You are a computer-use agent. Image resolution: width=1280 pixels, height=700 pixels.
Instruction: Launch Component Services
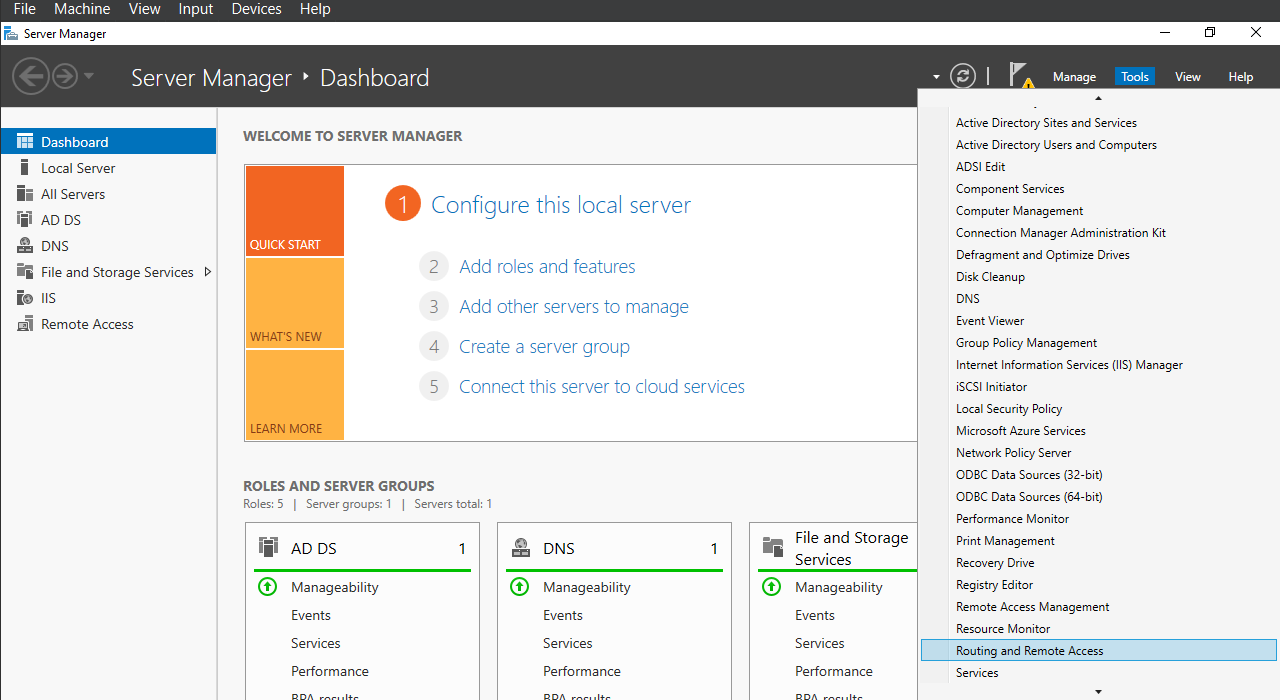pyautogui.click(x=1098, y=189)
